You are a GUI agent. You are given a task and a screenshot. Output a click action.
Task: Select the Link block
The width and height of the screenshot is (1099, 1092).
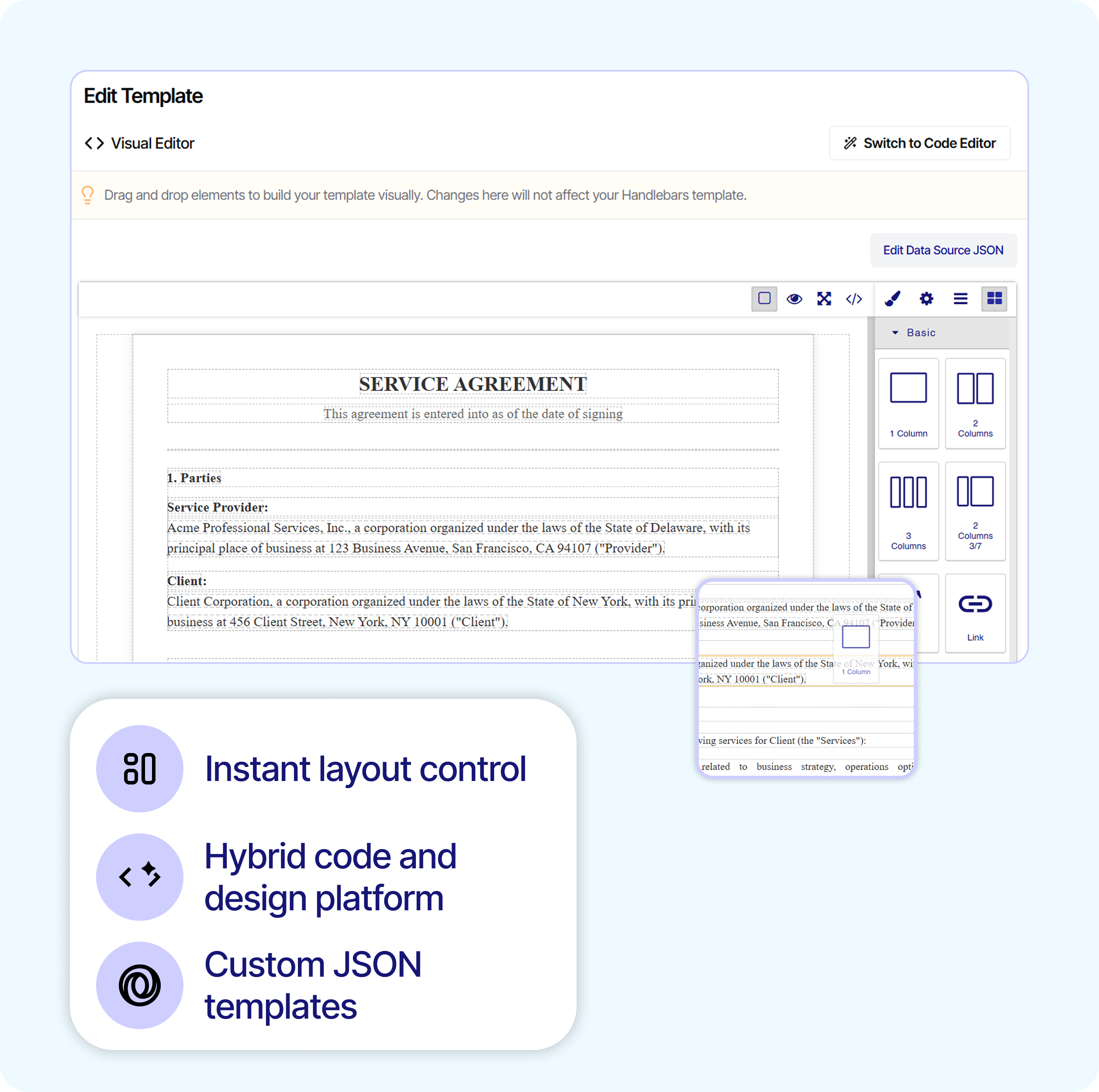[x=975, y=613]
